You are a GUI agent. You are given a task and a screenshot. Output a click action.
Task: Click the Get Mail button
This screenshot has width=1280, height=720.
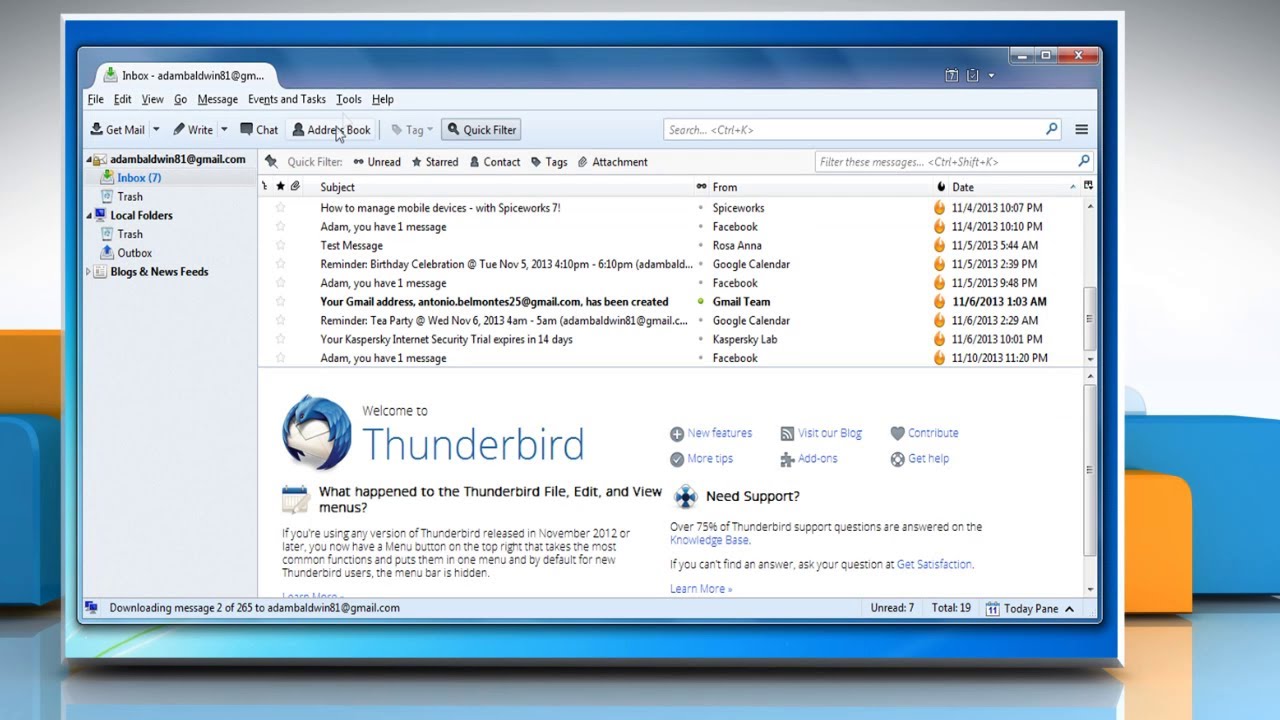(117, 130)
